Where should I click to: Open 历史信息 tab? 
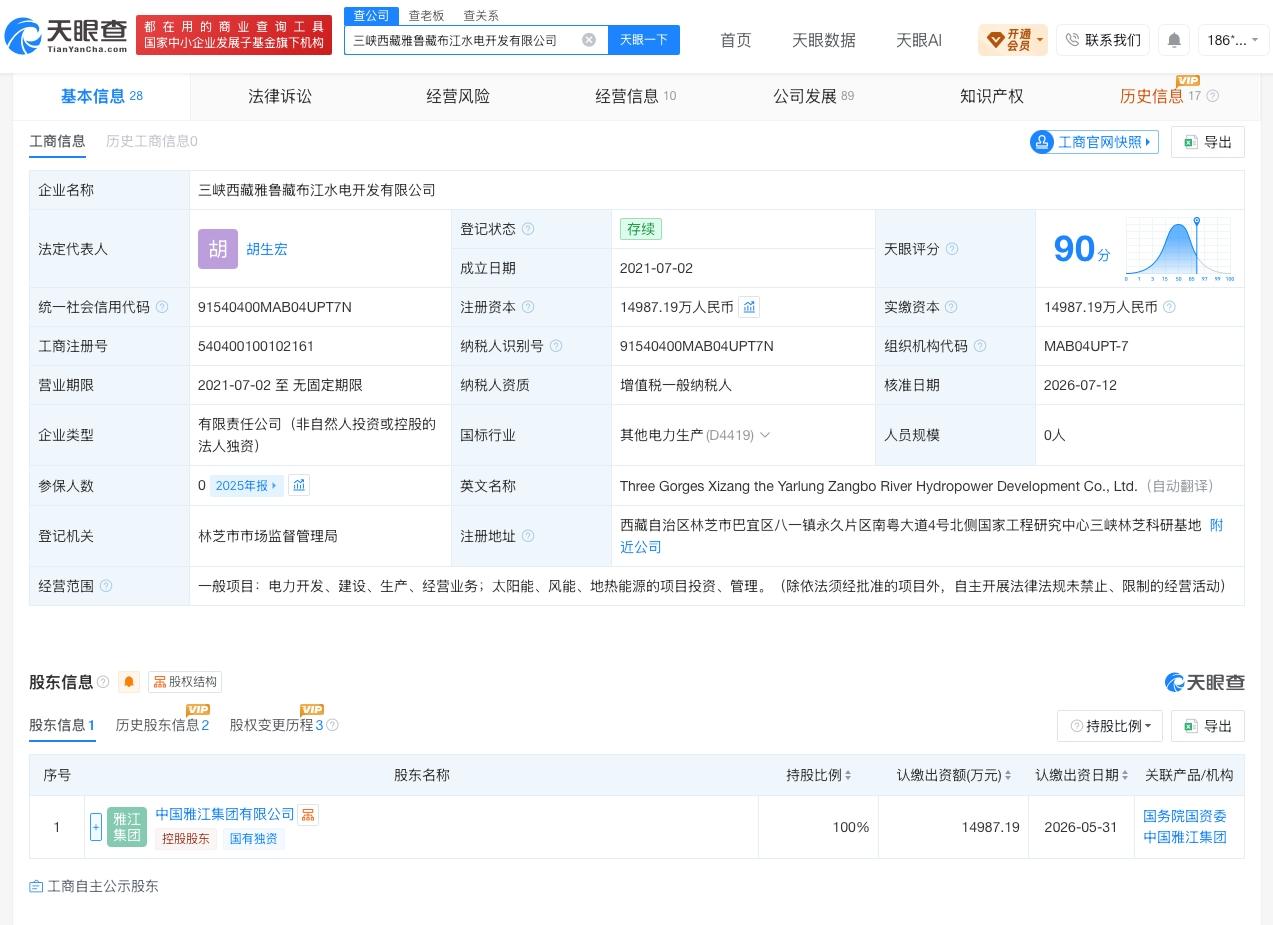1152,96
